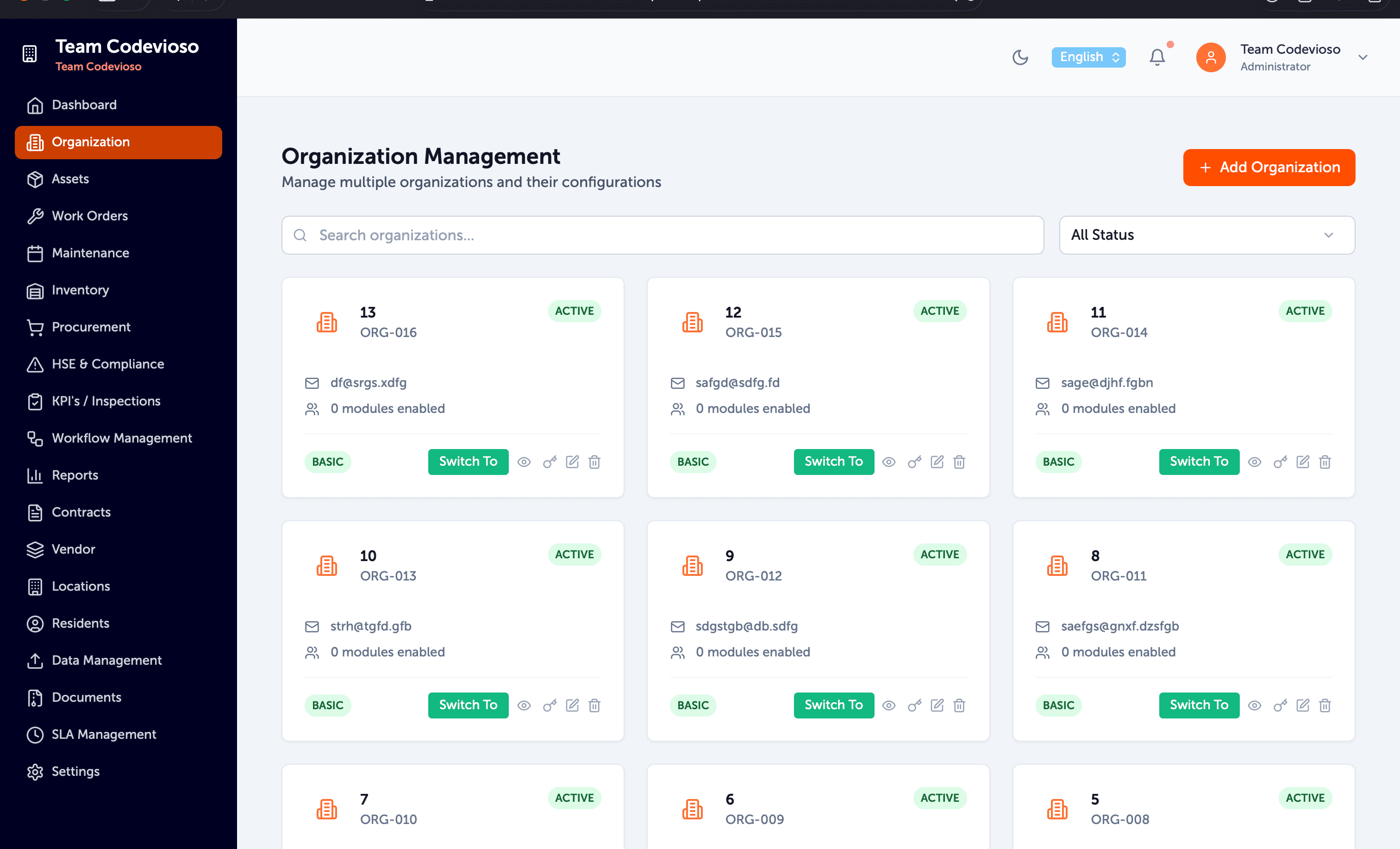Edit organization ORG-016 with the pencil icon
This screenshot has height=849, width=1400.
[572, 462]
